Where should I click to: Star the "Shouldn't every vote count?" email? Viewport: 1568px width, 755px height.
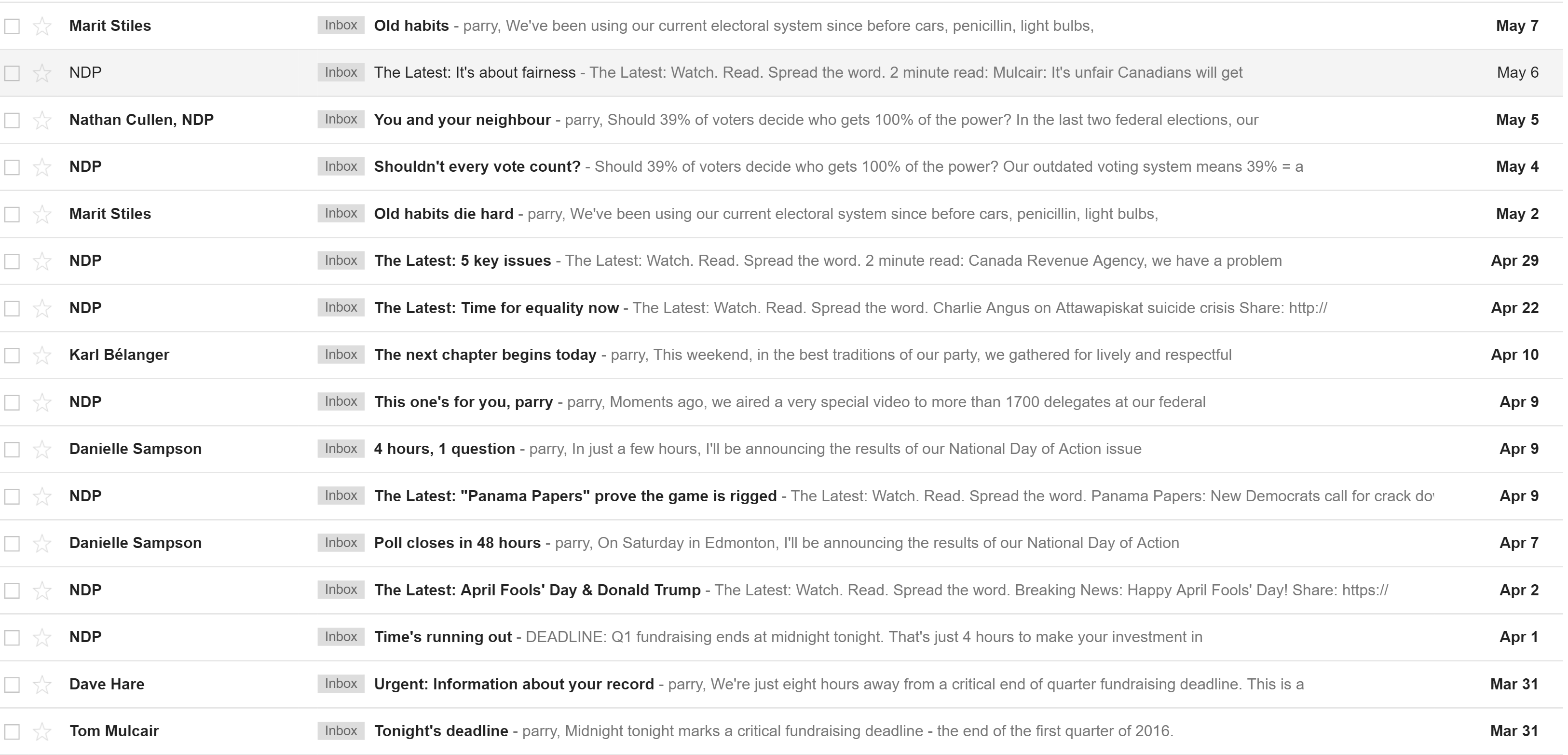(42, 167)
